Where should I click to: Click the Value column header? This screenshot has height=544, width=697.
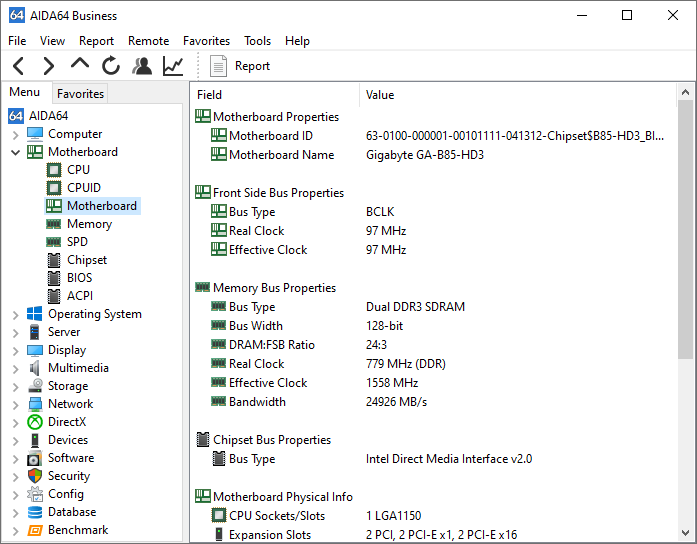point(380,95)
